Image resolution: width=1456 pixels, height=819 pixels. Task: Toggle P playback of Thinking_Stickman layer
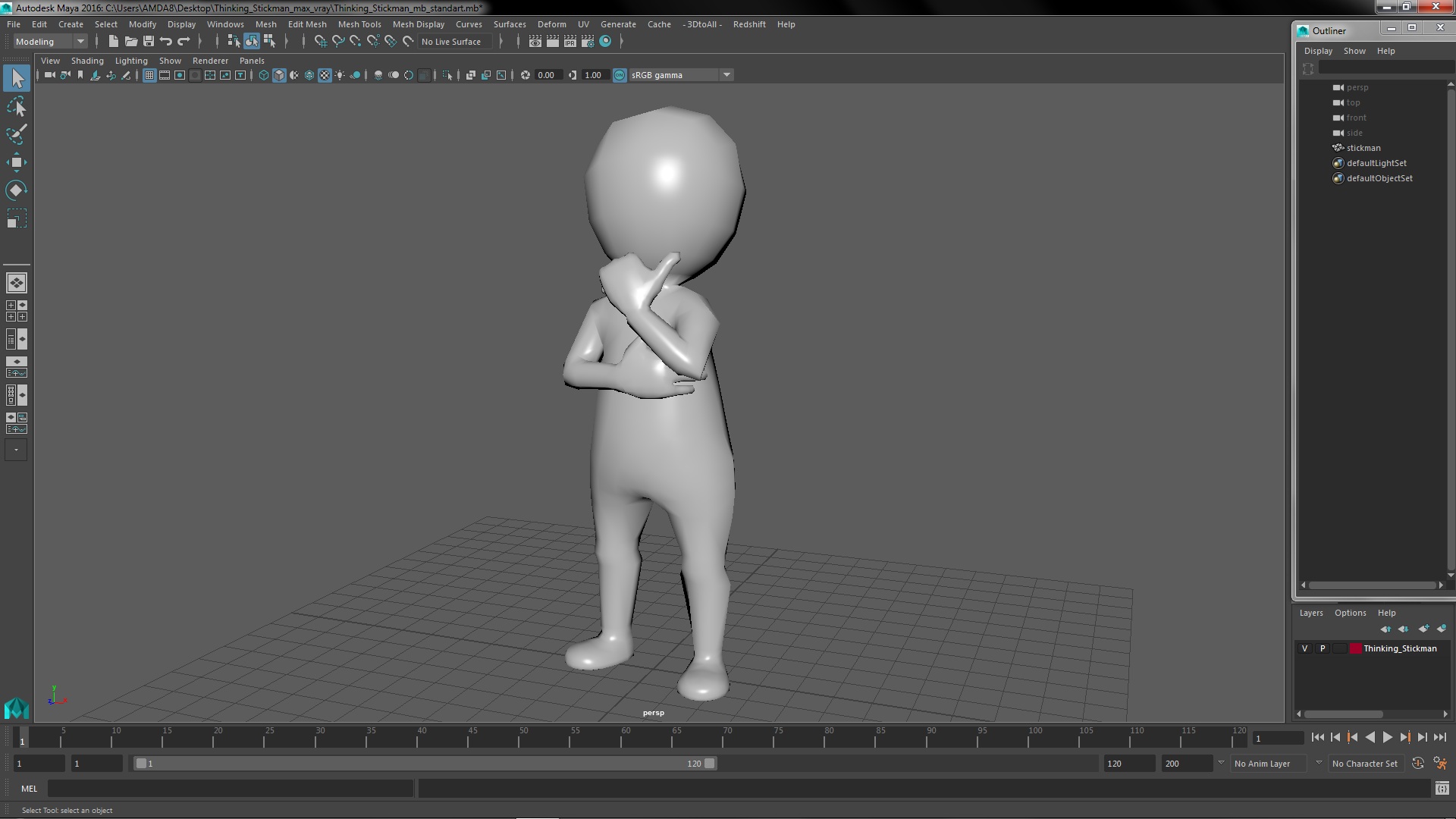click(1323, 648)
